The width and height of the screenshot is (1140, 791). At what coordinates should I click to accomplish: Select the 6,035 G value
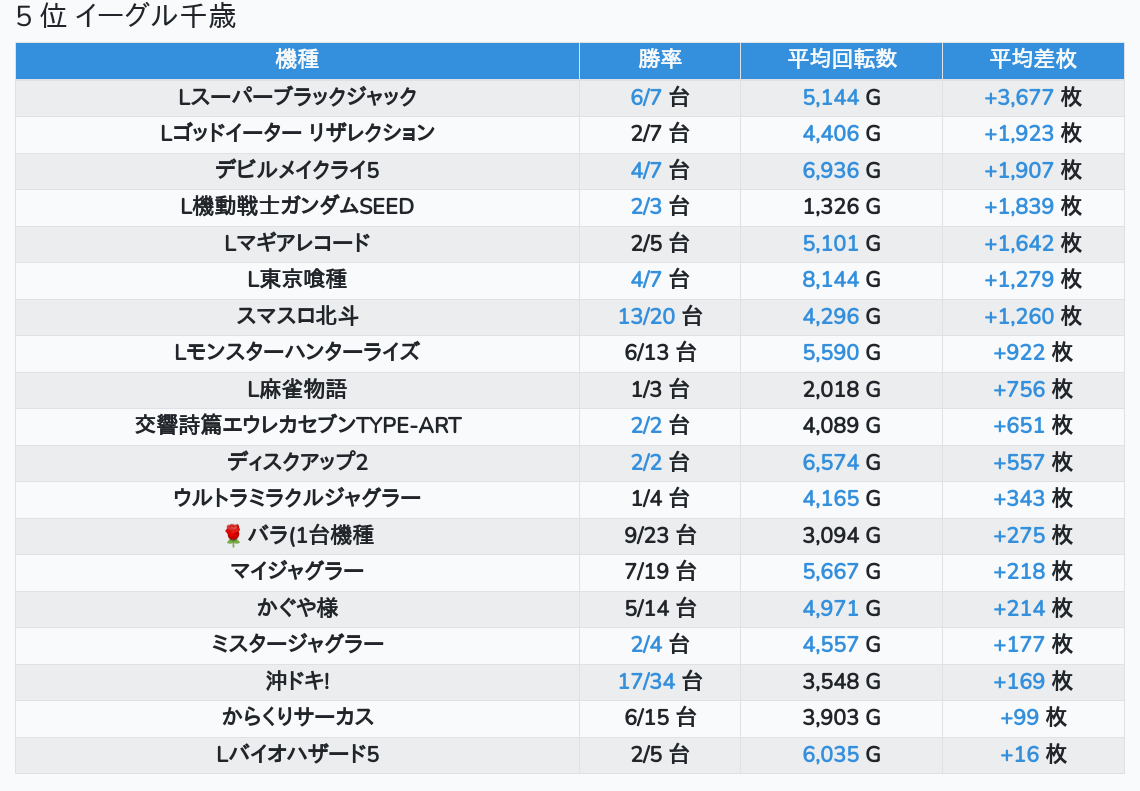click(x=841, y=755)
